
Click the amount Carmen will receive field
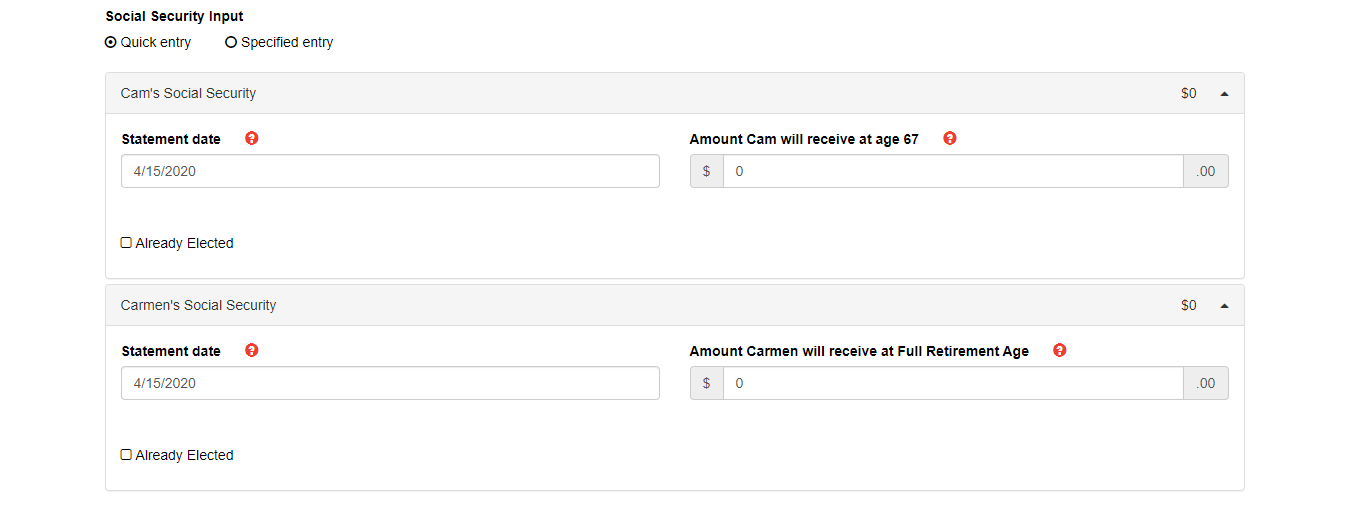point(953,383)
